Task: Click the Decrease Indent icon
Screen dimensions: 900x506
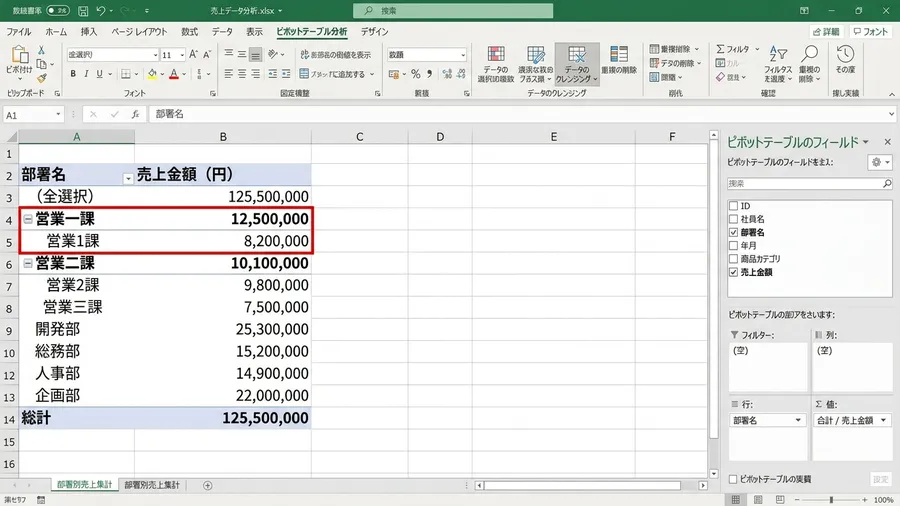Action: (273, 74)
